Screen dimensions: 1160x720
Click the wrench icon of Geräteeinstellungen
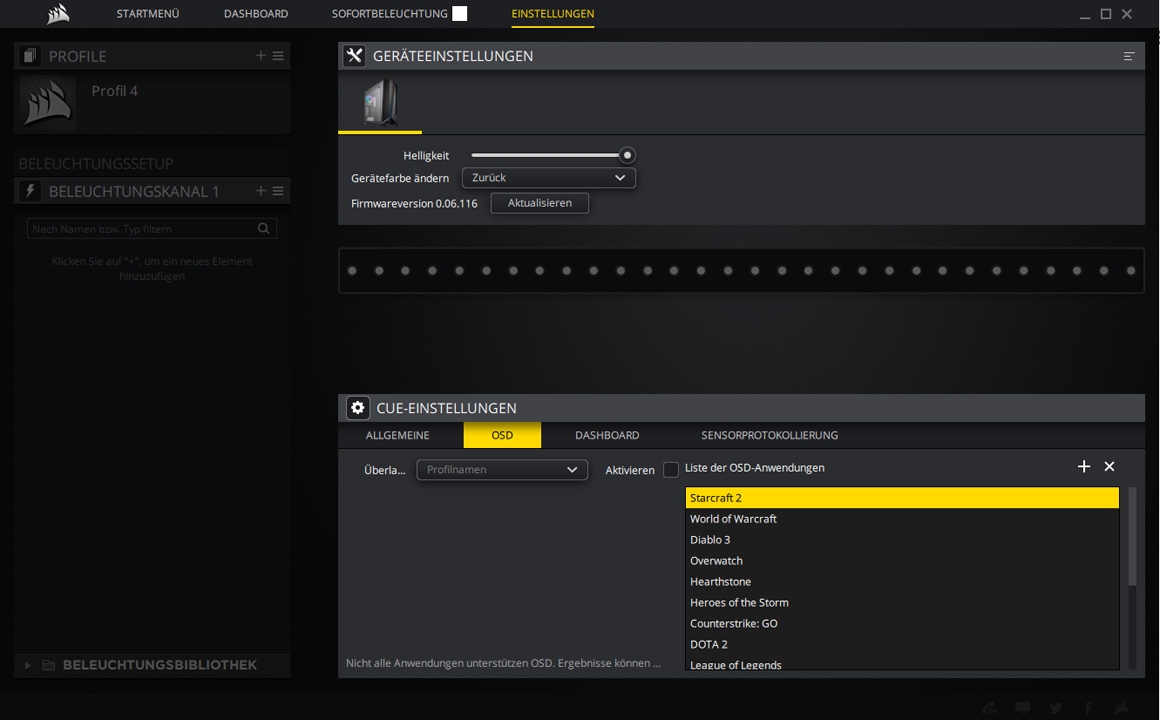click(x=354, y=55)
